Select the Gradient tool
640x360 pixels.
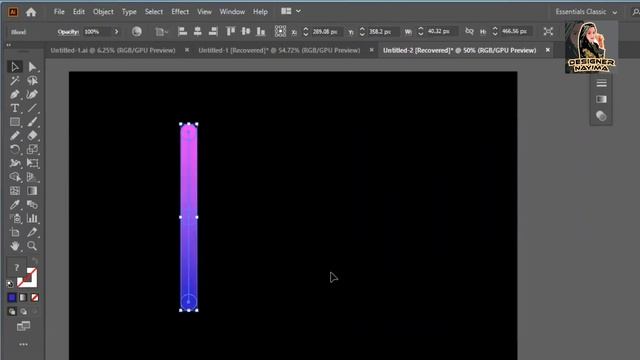coord(32,191)
